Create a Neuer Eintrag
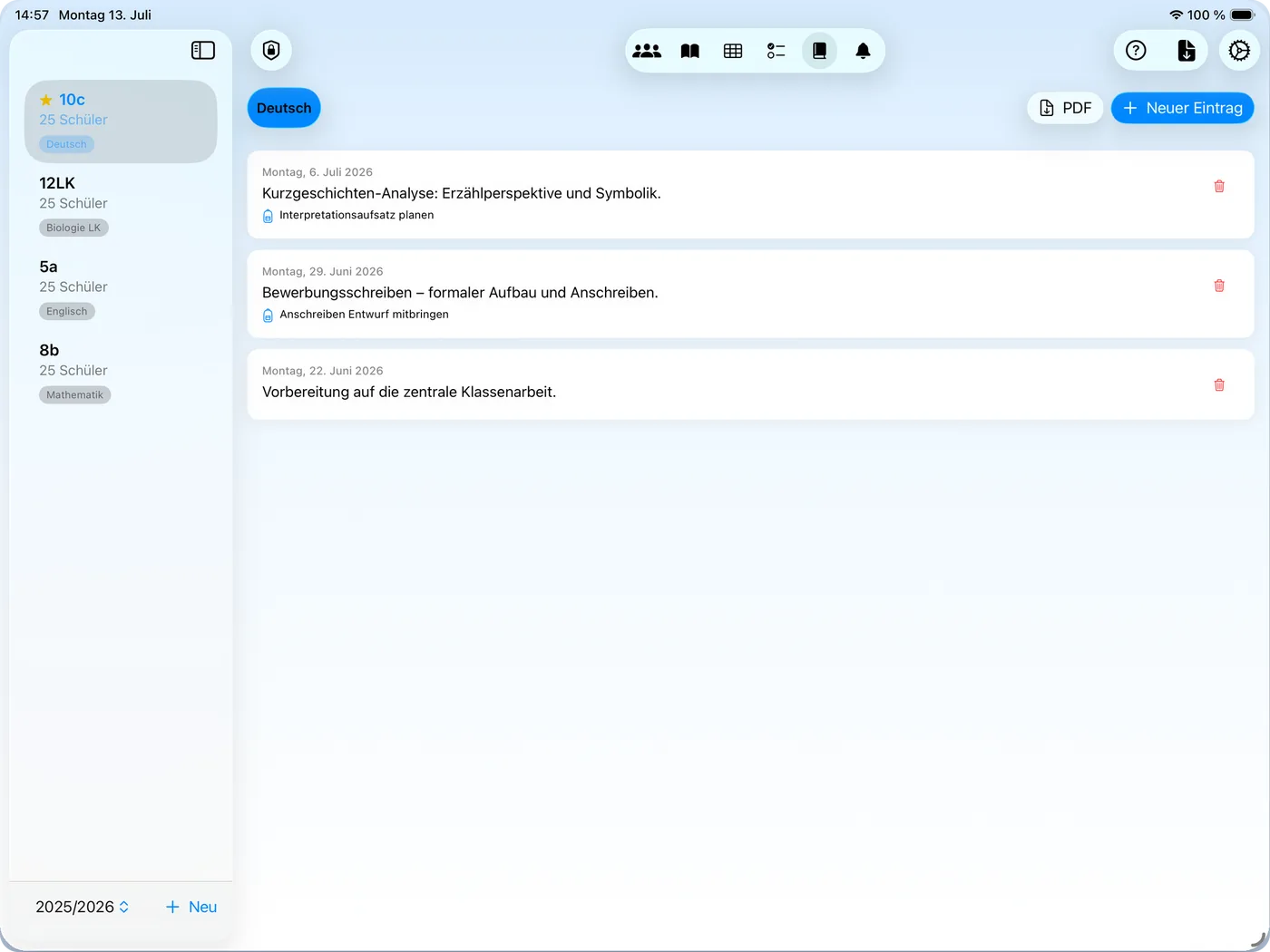The image size is (1270, 952). click(1183, 108)
